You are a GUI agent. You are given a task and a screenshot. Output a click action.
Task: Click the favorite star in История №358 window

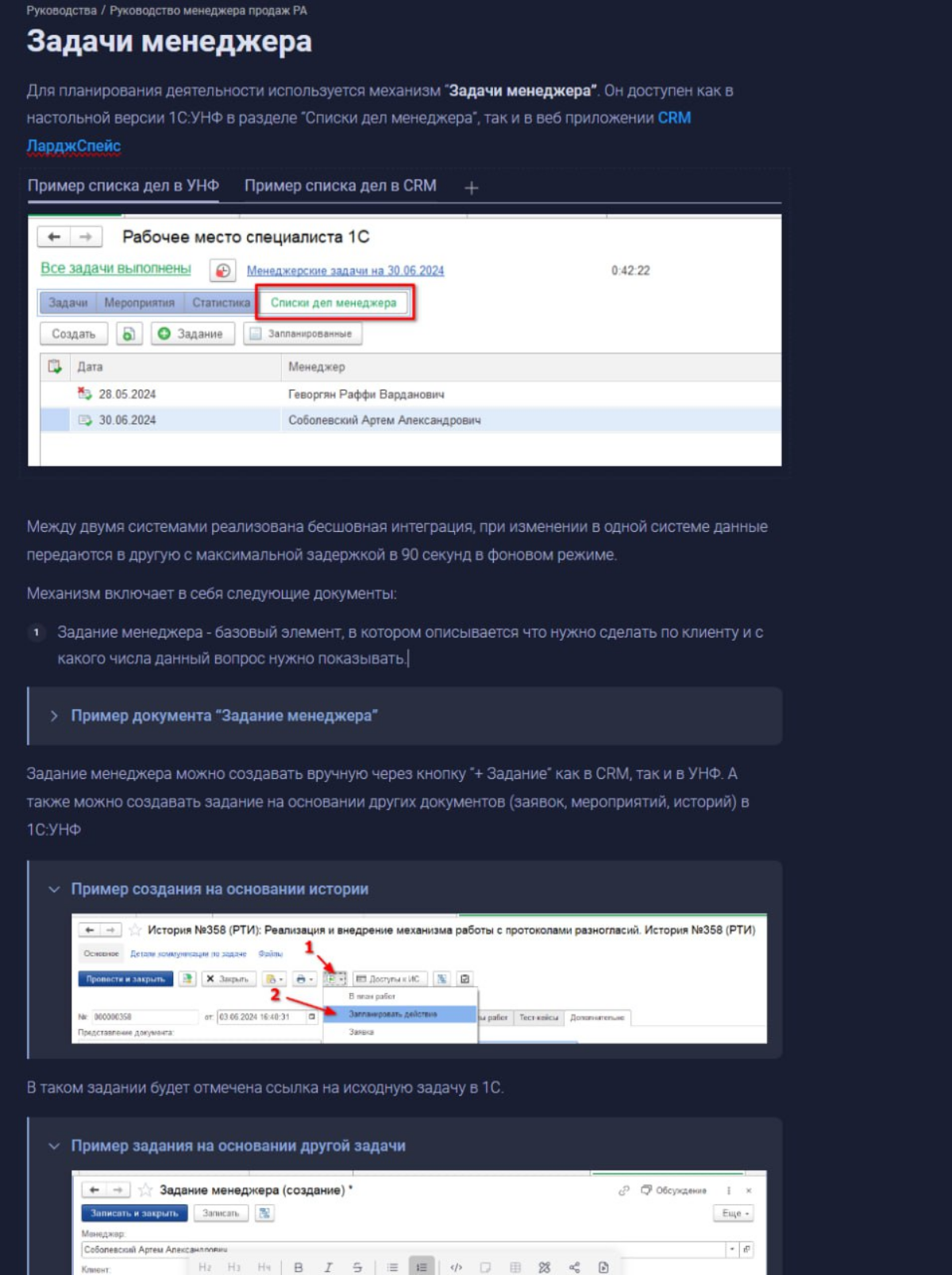click(x=135, y=930)
